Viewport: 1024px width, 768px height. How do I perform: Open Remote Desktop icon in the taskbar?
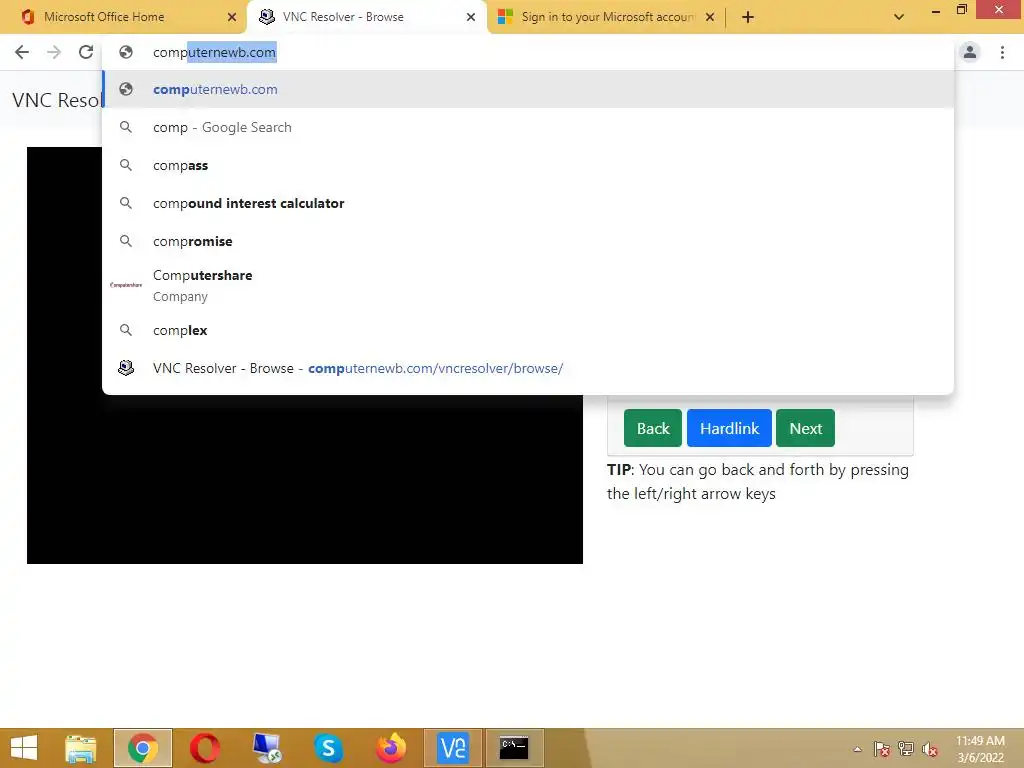coord(266,748)
